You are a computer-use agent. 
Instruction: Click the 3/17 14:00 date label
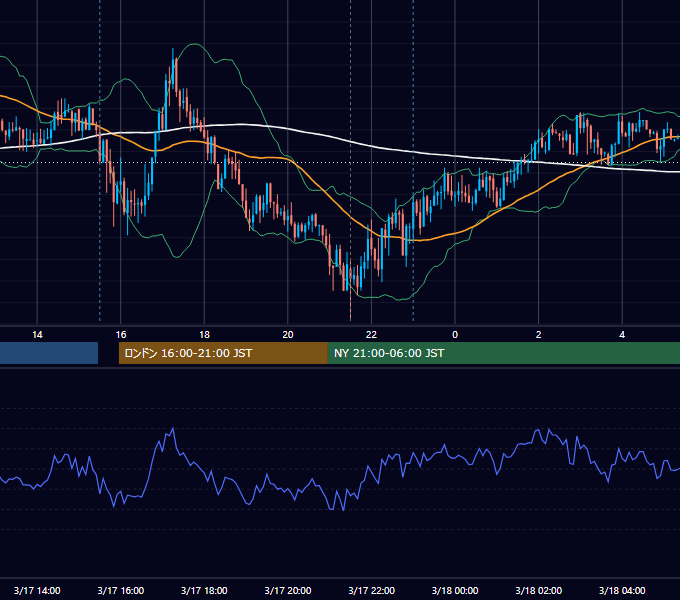point(37,590)
